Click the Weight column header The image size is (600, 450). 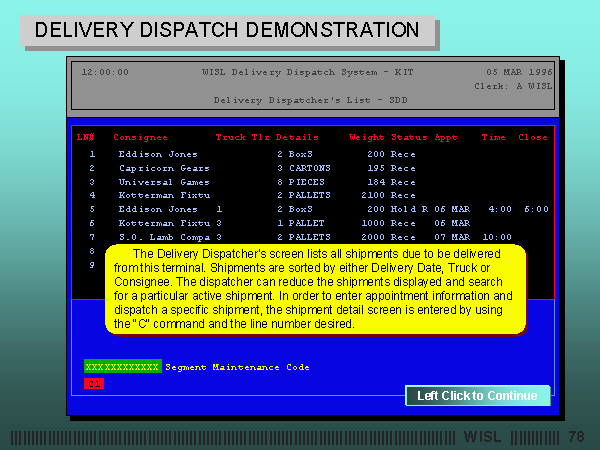coord(366,137)
